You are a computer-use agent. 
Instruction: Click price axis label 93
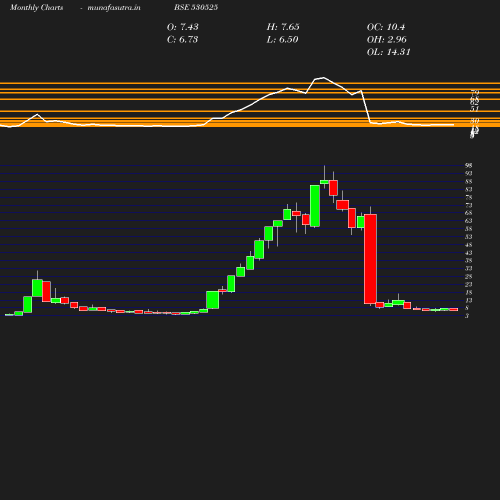pos(469,174)
